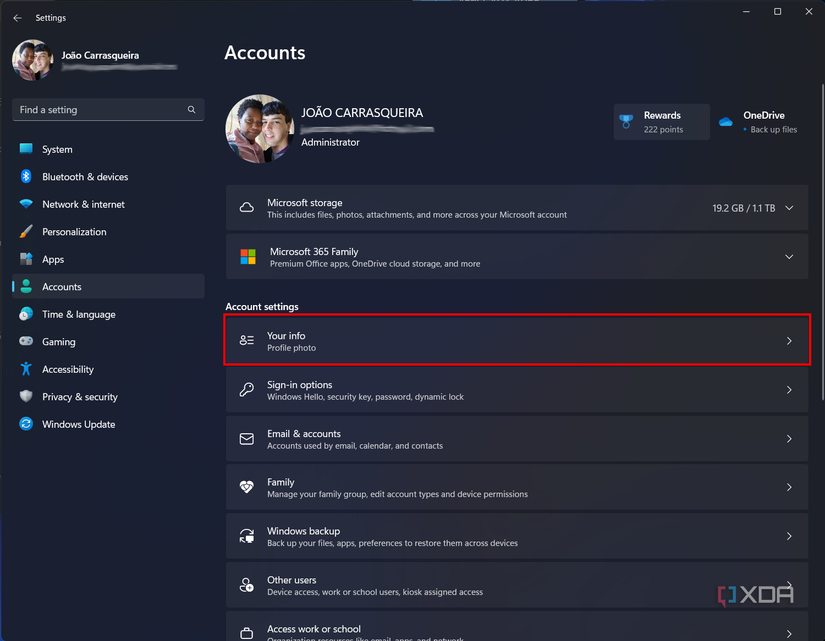Select Apps in the sidebar
This screenshot has height=641, width=825.
(x=108, y=259)
